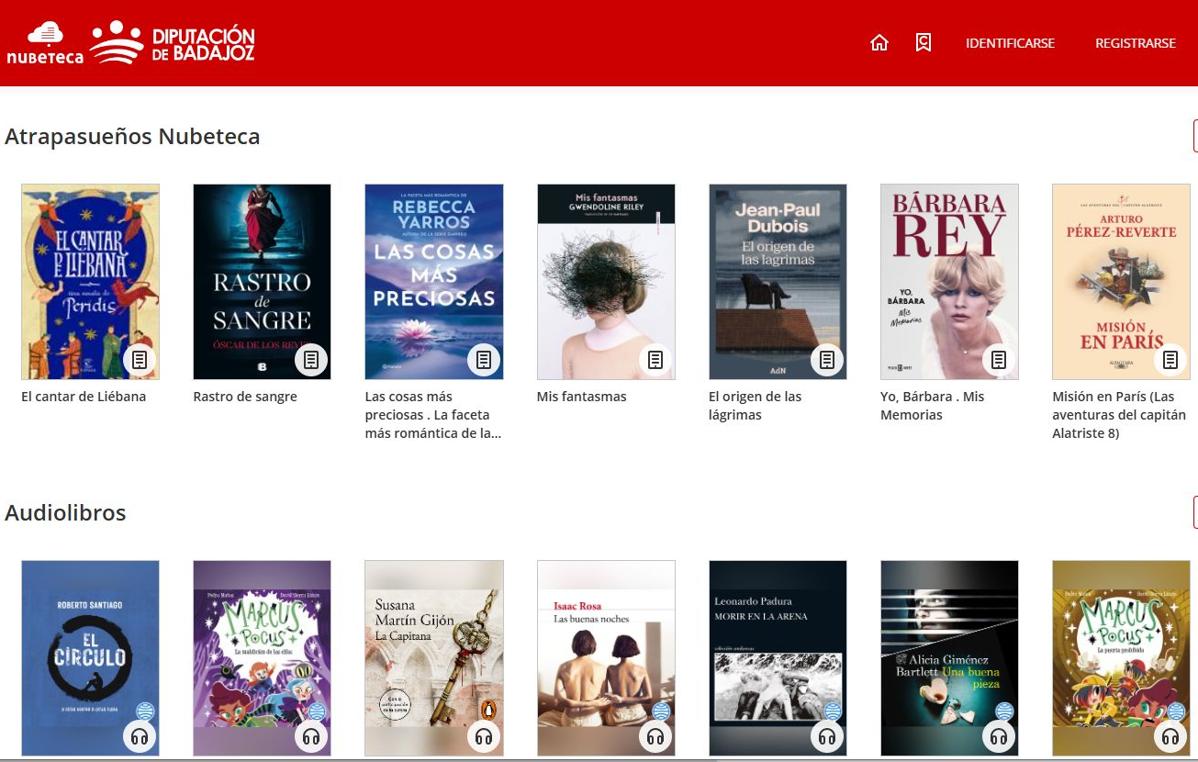Click the REGISTRARSE link

point(1135,43)
